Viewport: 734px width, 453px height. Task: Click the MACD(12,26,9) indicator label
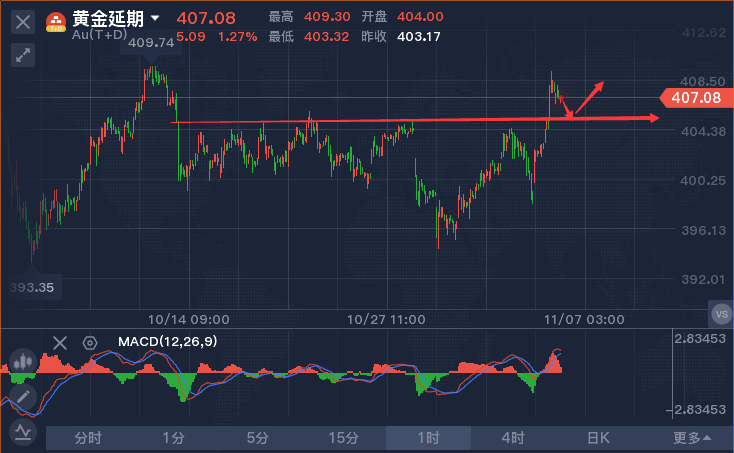tap(167, 342)
